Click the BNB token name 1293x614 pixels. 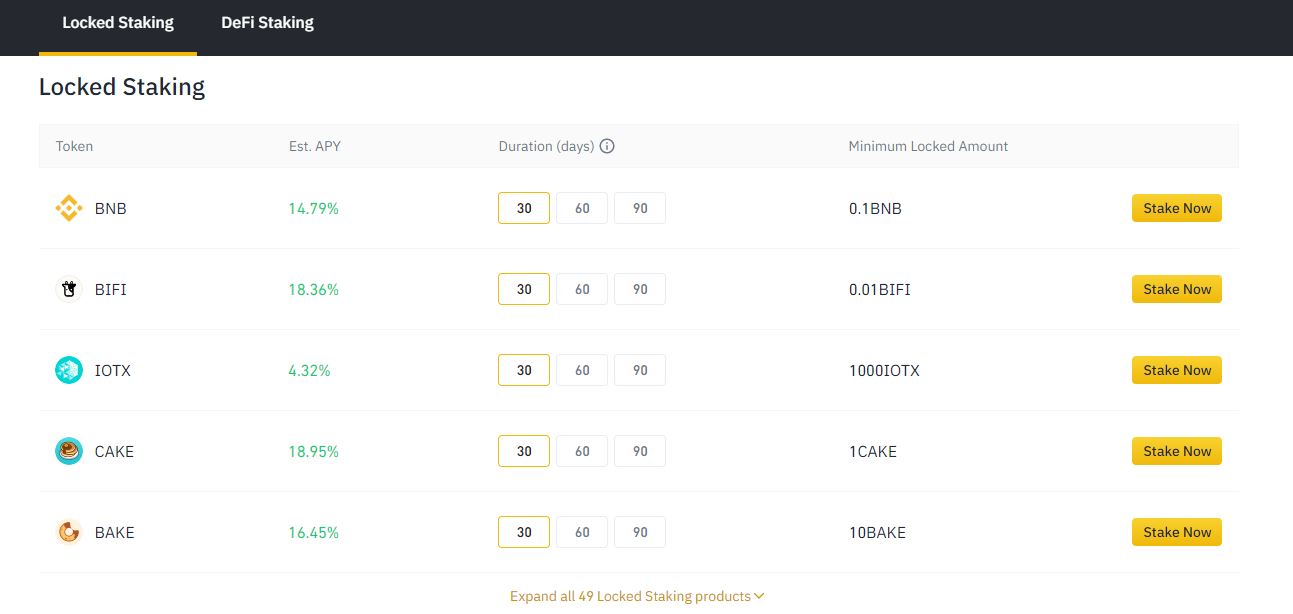(110, 209)
